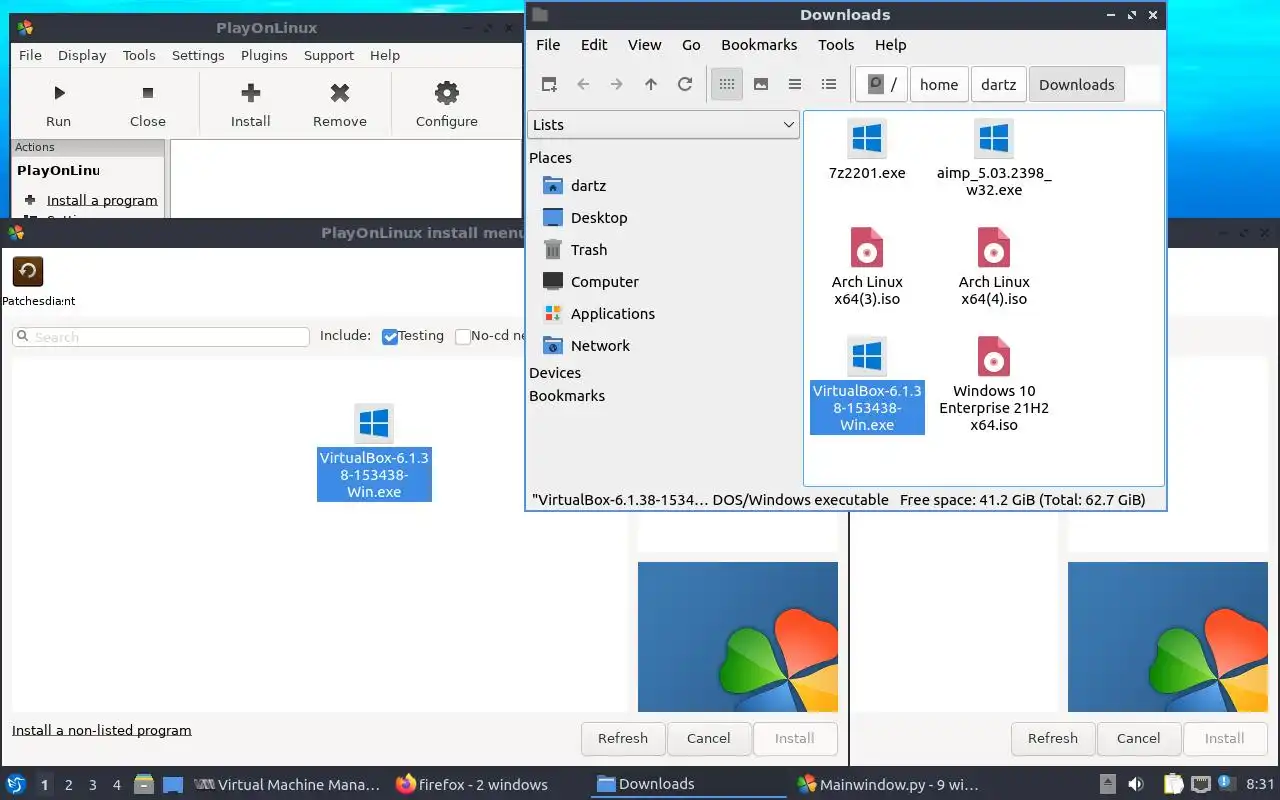This screenshot has height=800, width=1280.
Task: Open Edit menu in Downloads window
Action: point(594,45)
